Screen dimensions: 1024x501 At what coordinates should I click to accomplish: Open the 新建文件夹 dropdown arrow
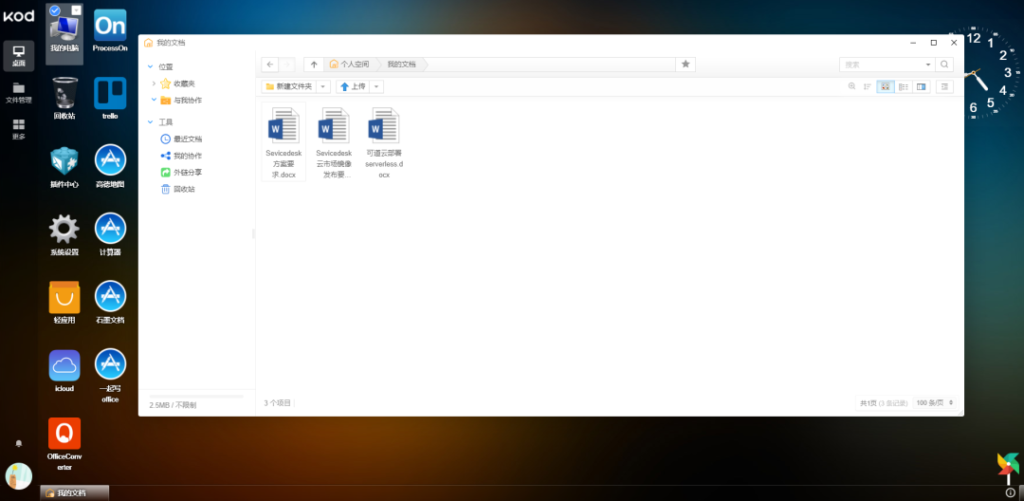pyautogui.click(x=323, y=86)
